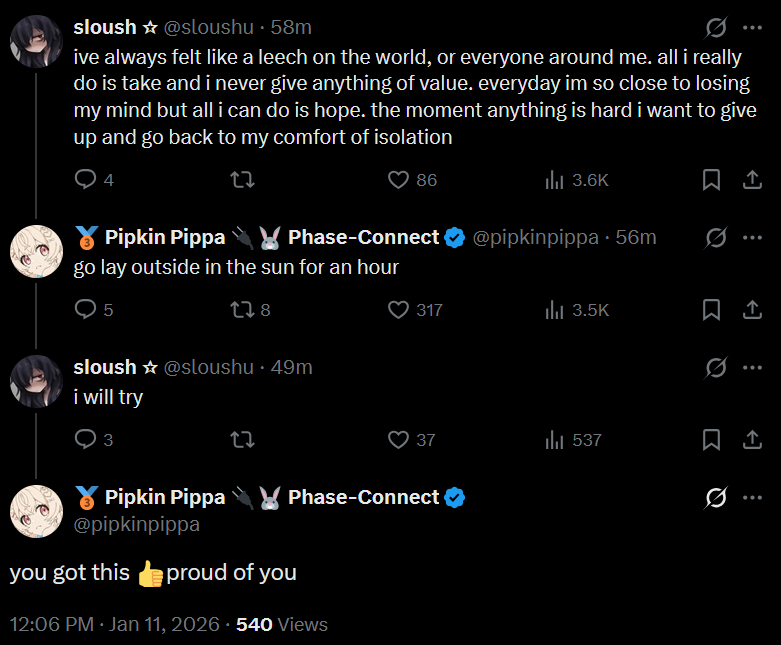Click Grok icon on Pippa's sun tweet
This screenshot has height=645, width=781.
click(716, 237)
